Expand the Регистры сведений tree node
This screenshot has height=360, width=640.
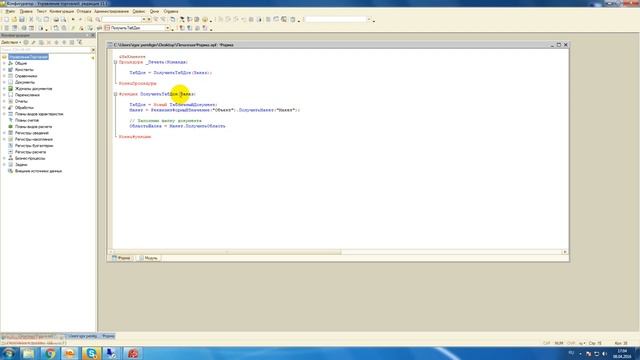click(4, 133)
